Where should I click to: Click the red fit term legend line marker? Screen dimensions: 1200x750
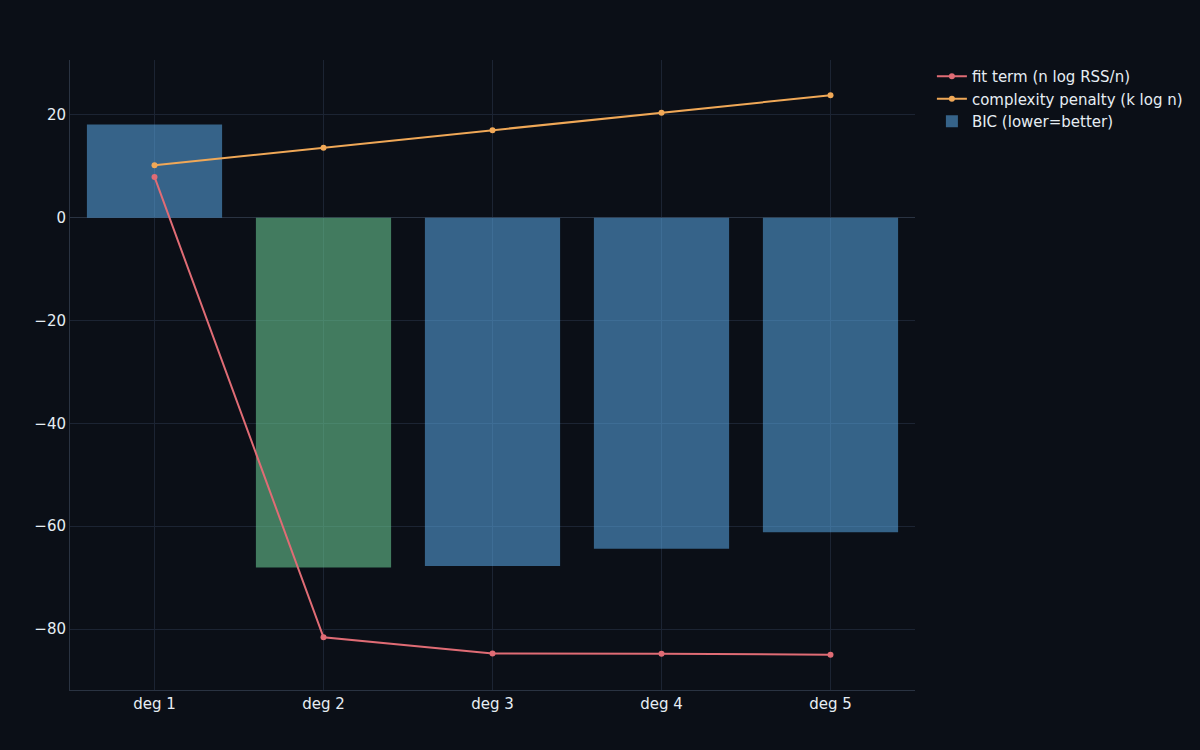pyautogui.click(x=952, y=76)
